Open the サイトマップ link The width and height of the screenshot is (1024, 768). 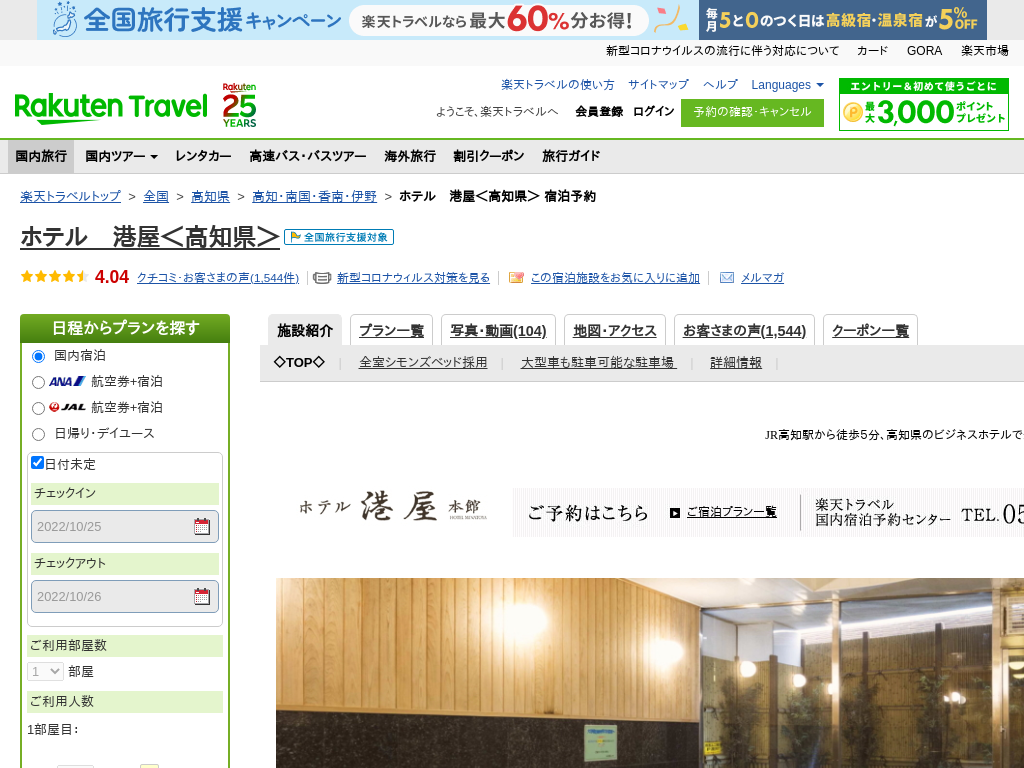pos(658,85)
